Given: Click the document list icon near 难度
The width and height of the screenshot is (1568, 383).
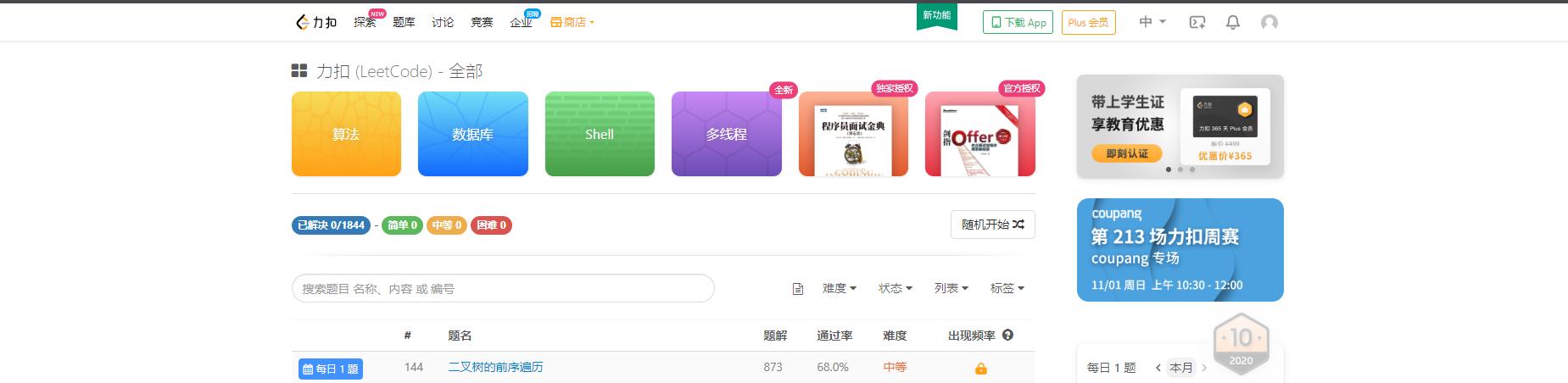Looking at the screenshot, I should (x=797, y=289).
